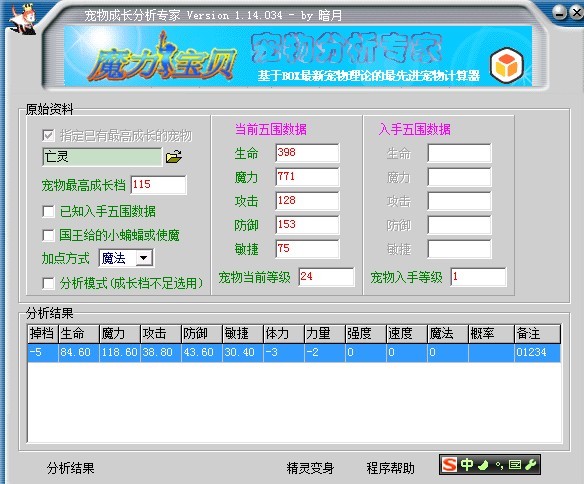Select the result row cell showing -5

tap(43, 352)
